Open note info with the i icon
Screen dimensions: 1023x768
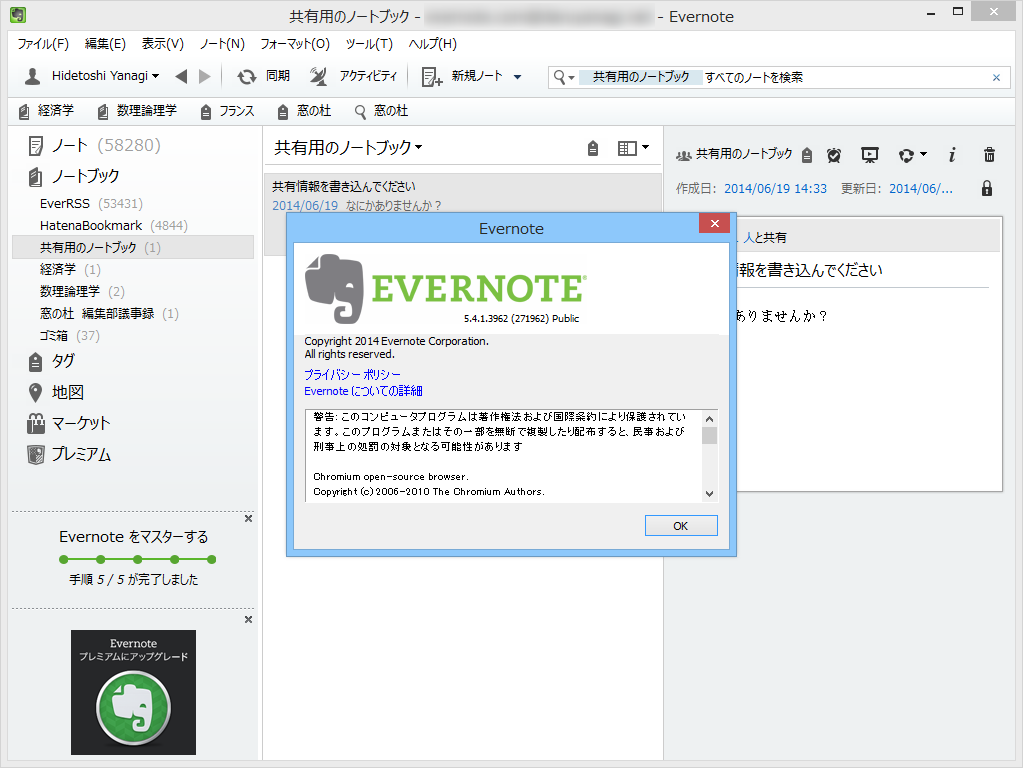[951, 155]
